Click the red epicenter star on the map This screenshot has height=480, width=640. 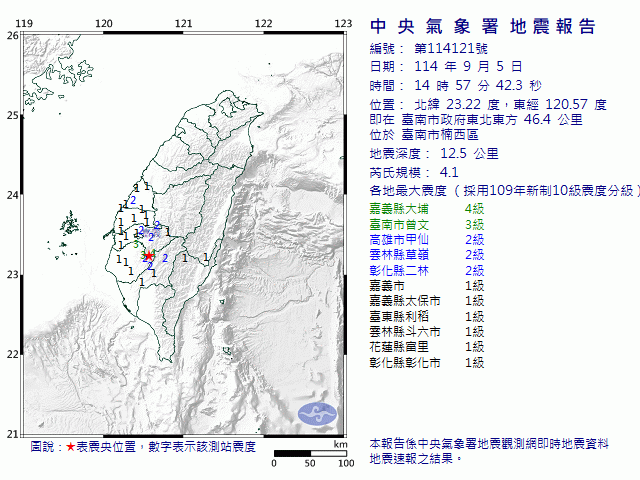(x=149, y=256)
